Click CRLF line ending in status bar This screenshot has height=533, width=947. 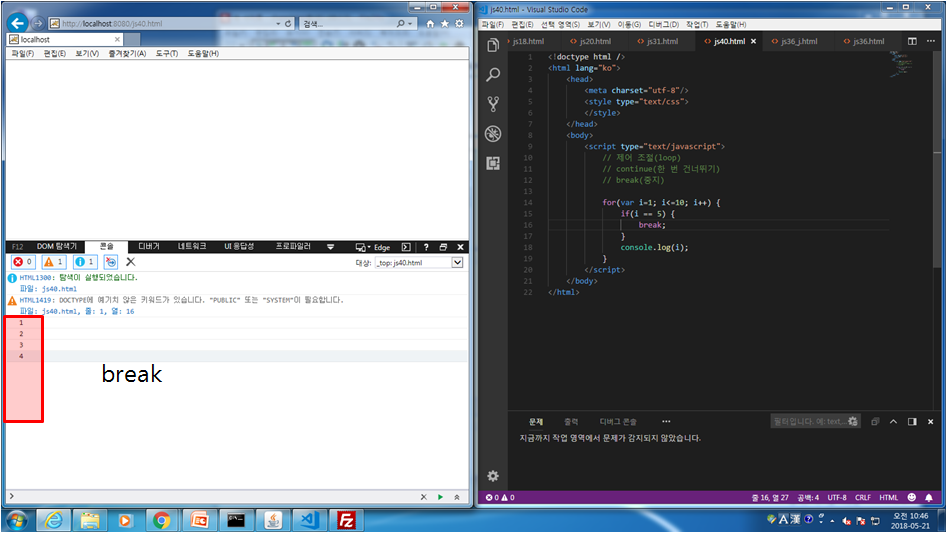click(x=862, y=497)
